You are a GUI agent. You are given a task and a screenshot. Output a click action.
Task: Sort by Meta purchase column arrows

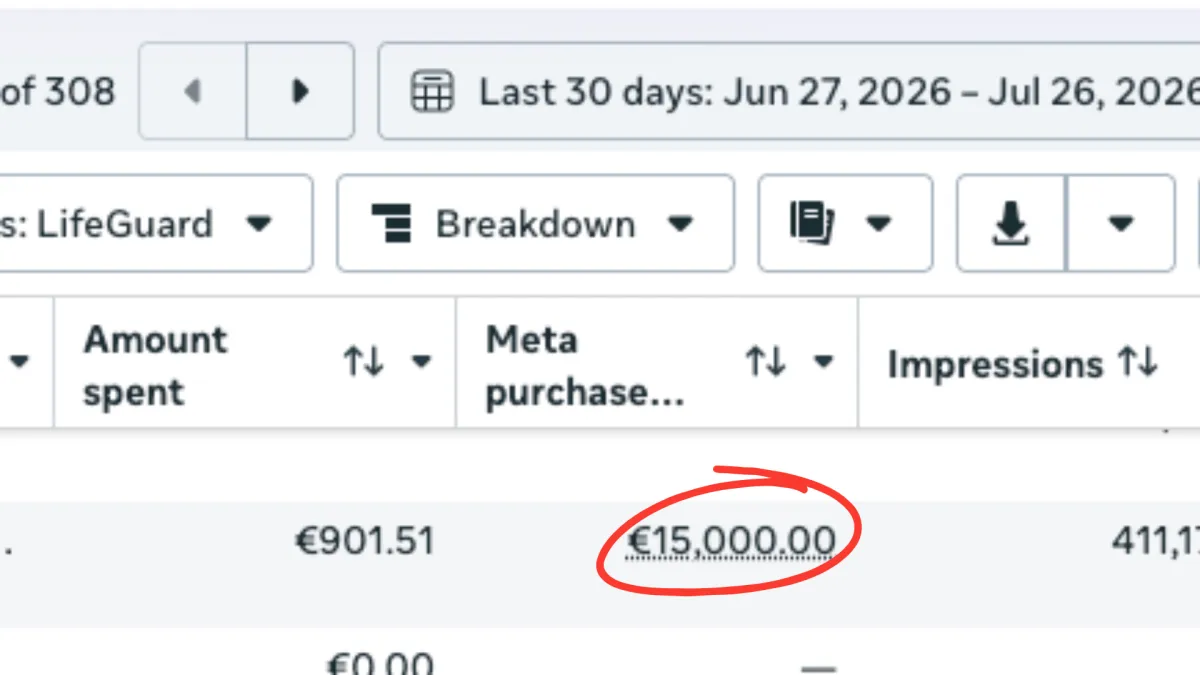765,361
